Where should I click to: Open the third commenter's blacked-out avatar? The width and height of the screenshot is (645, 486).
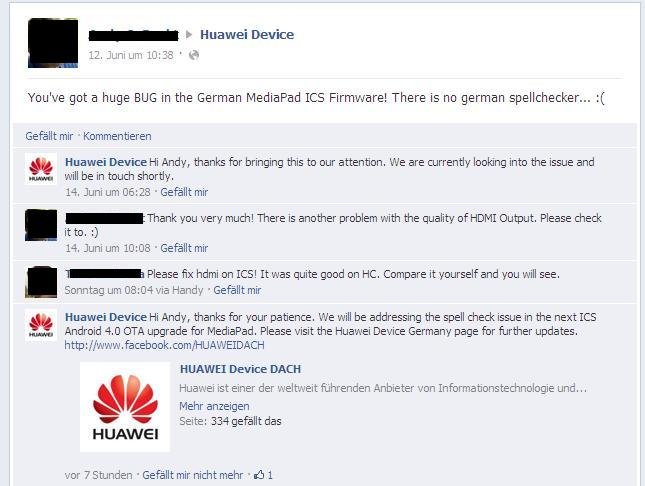point(41,282)
